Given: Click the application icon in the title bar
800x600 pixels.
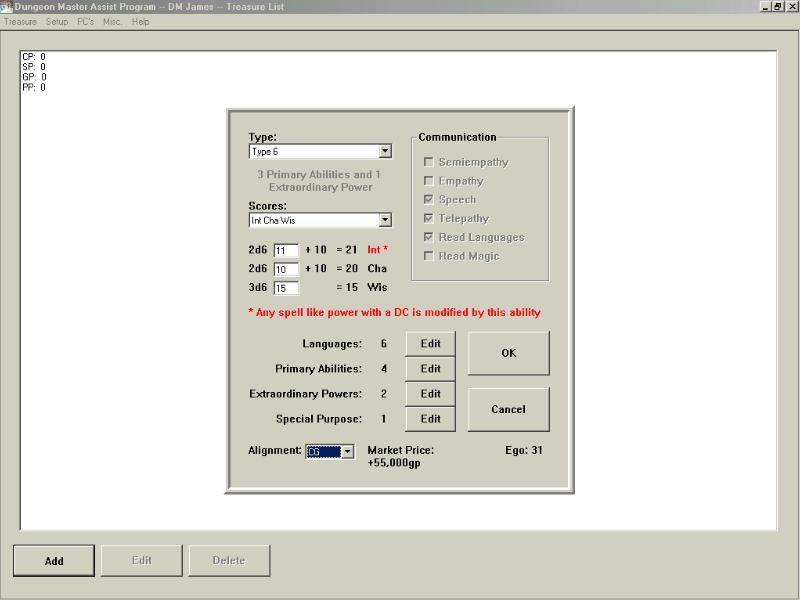Looking at the screenshot, I should coord(7,7).
